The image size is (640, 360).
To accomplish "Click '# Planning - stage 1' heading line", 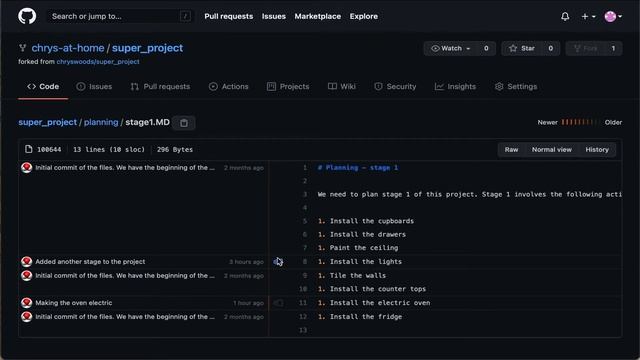I will click(358, 167).
